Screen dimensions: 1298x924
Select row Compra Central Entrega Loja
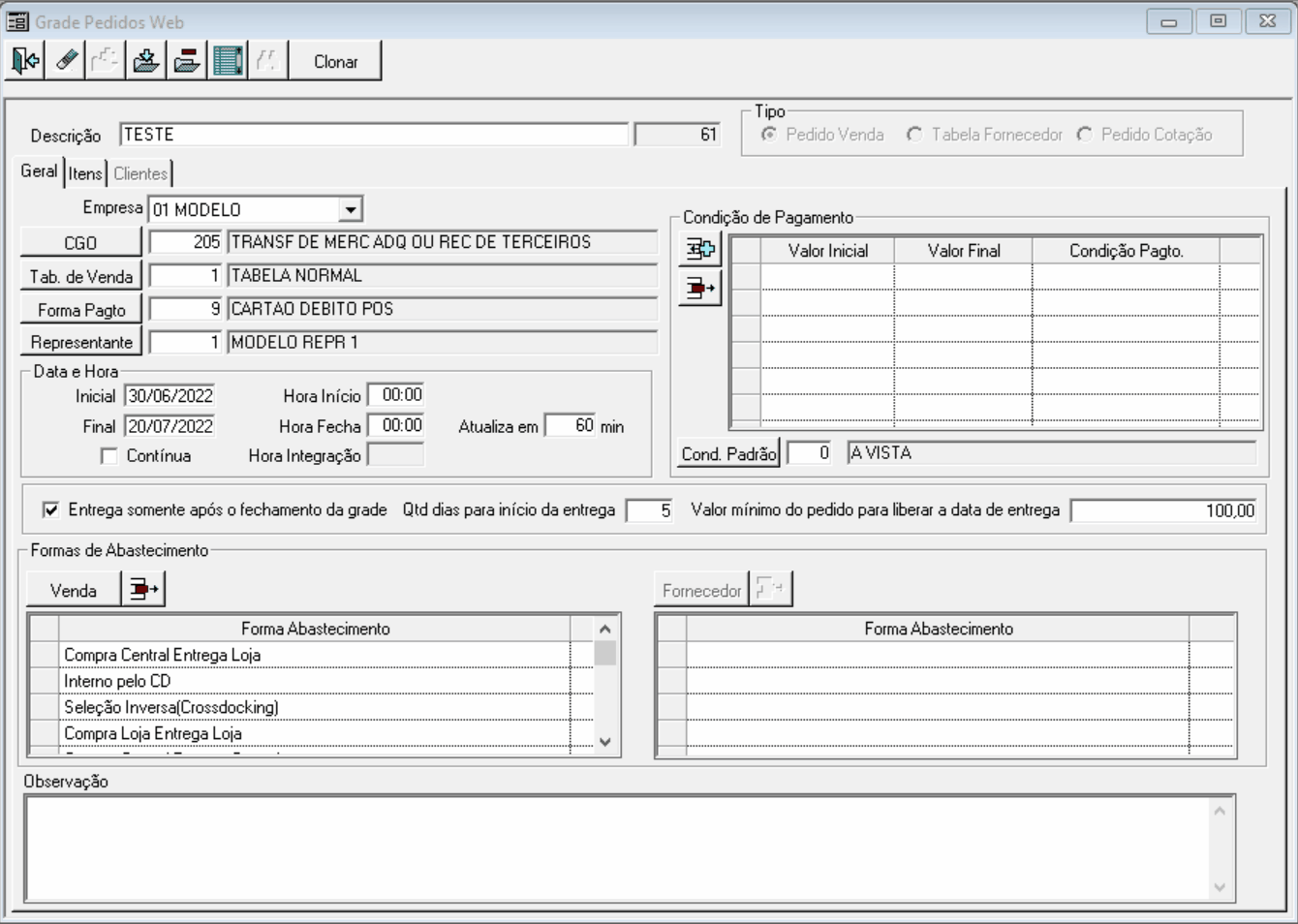(315, 655)
